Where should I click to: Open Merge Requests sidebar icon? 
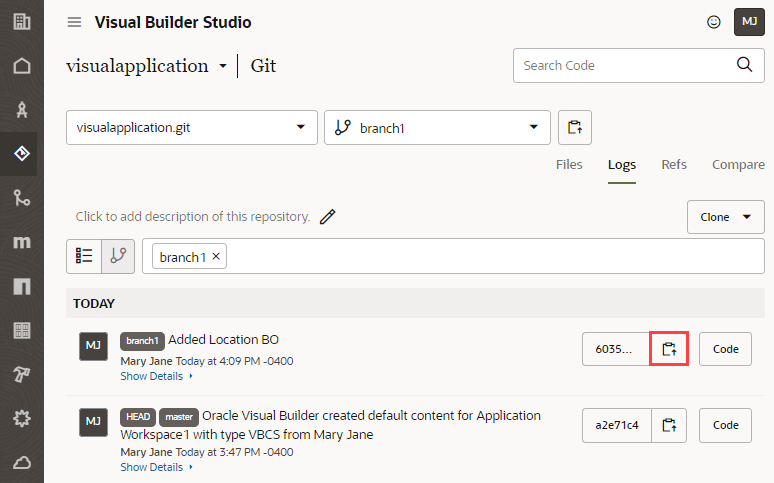(x=22, y=198)
